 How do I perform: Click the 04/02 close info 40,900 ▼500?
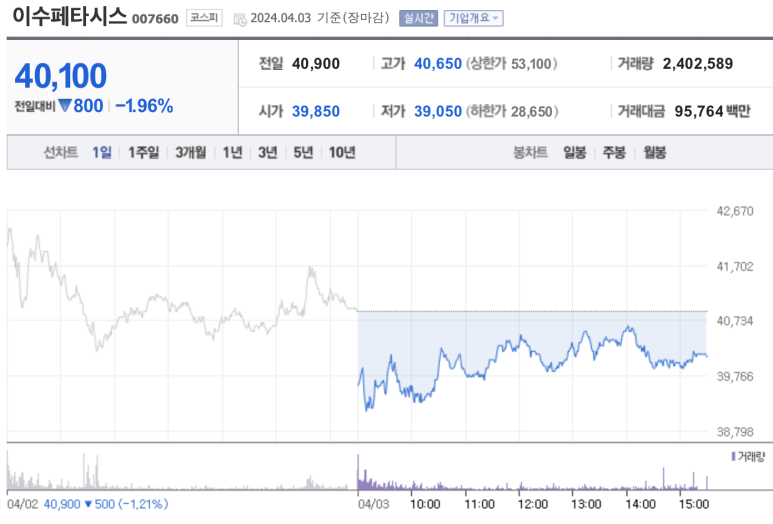click(79, 504)
